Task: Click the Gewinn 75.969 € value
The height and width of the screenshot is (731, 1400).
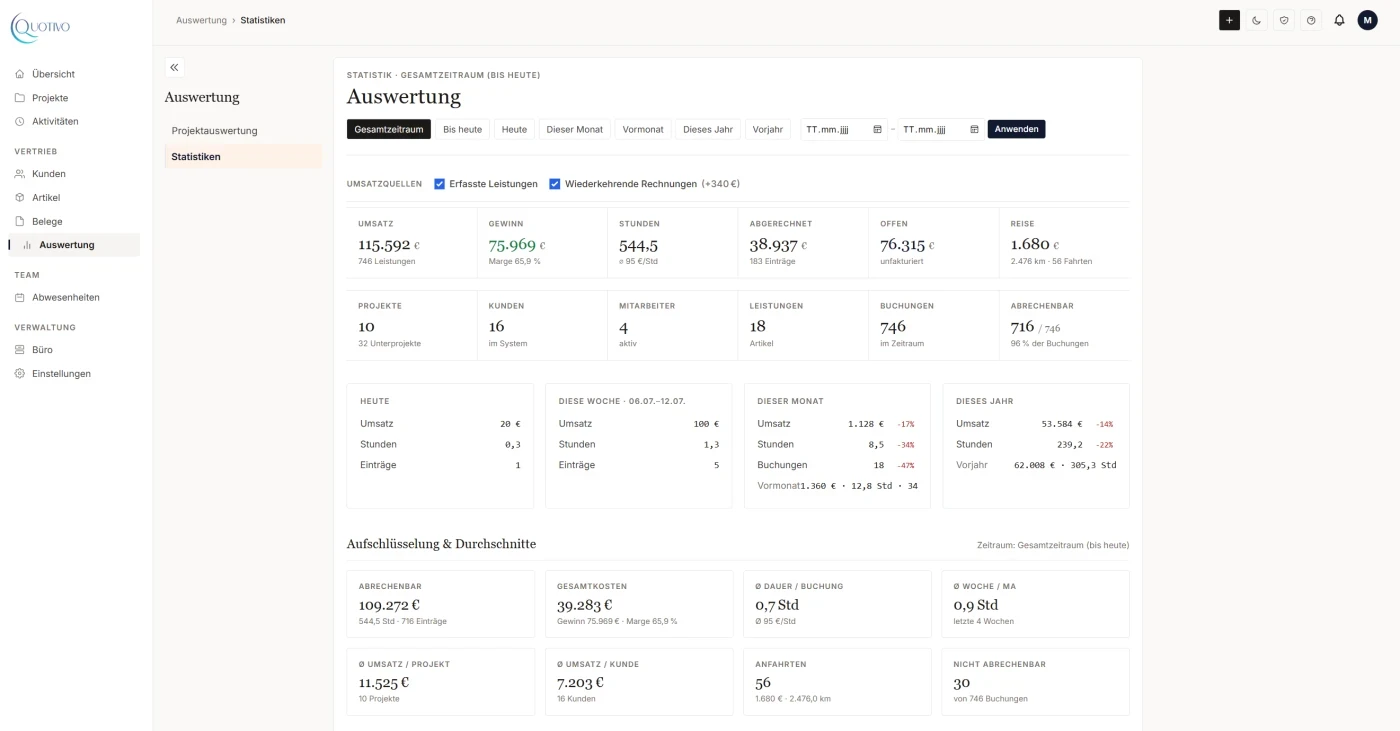Action: pos(517,245)
